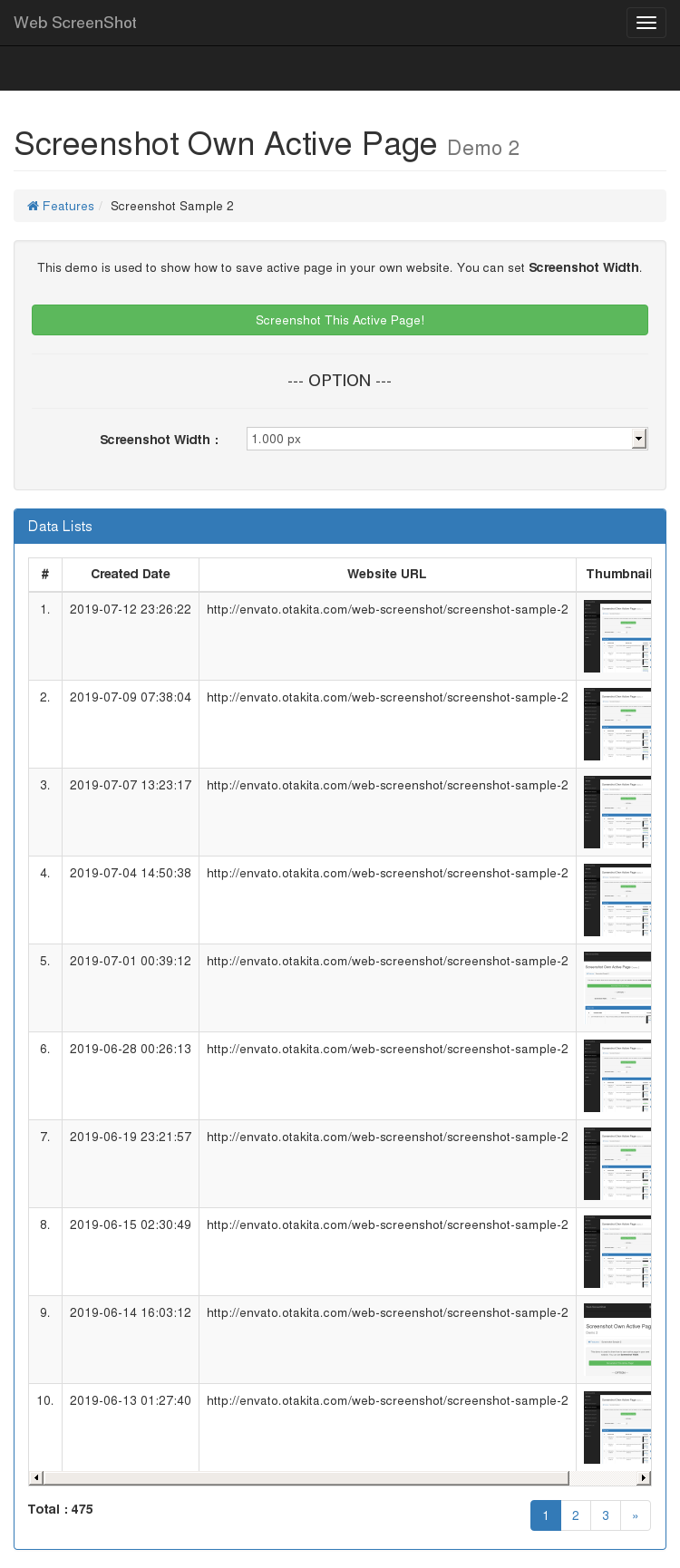Open thumbnail of row 9 screenshot
The width and height of the screenshot is (680, 1568).
coord(617,1339)
